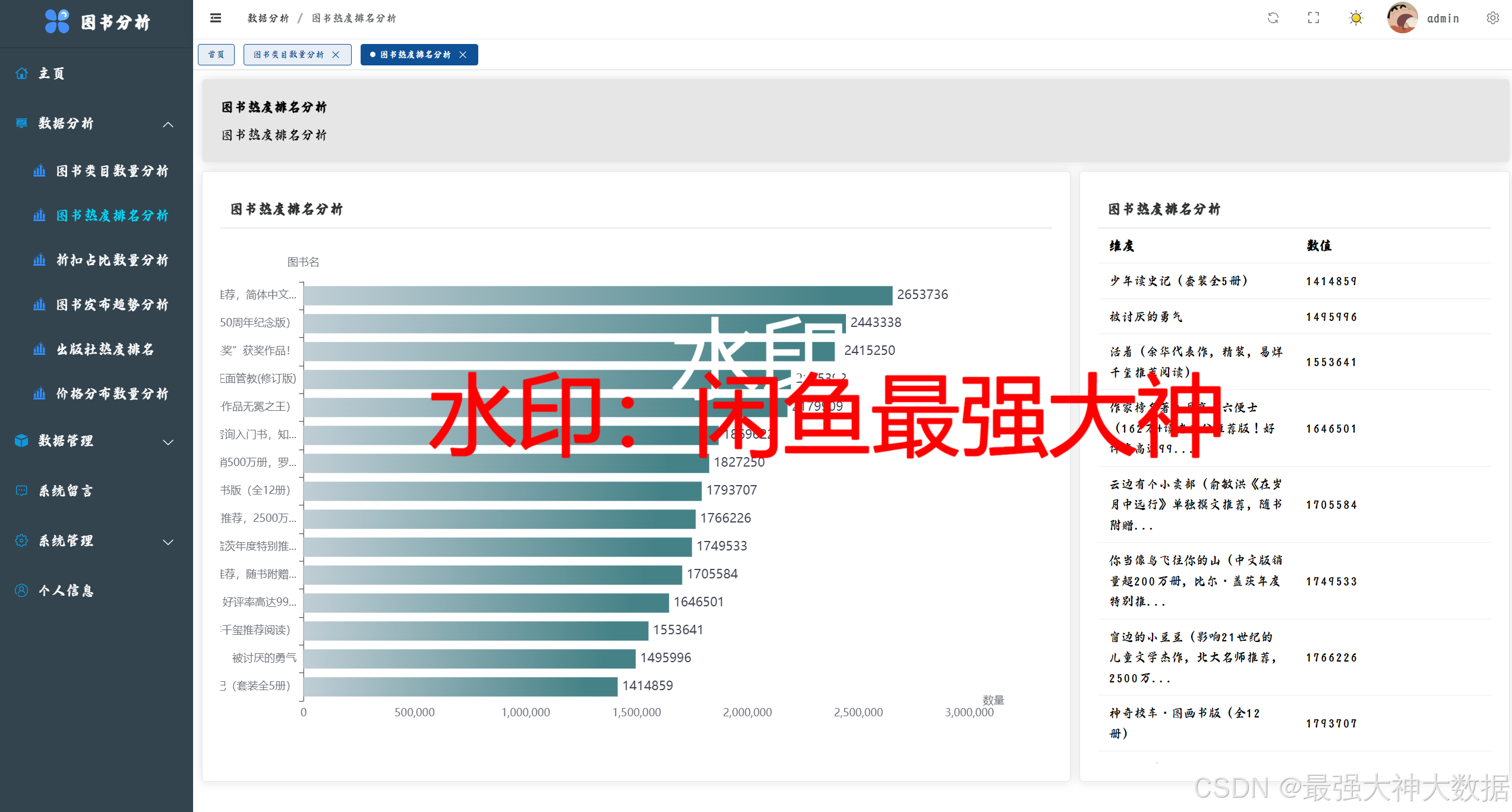Expand the 系统管理 sidebar menu
Viewport: 1512px width, 812px height.
(x=168, y=541)
